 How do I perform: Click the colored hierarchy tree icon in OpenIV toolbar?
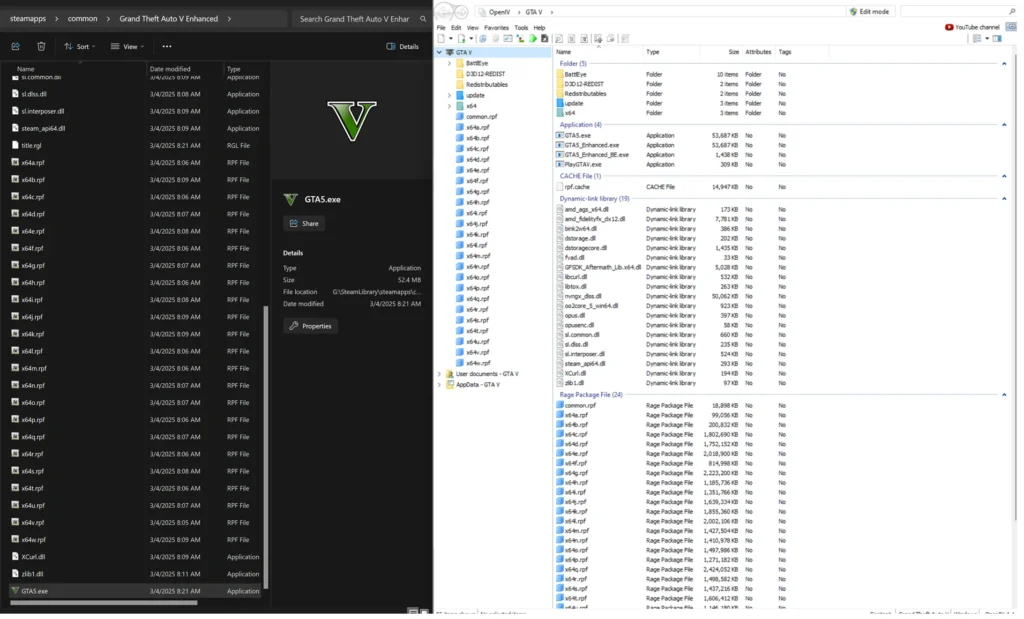(x=520, y=39)
